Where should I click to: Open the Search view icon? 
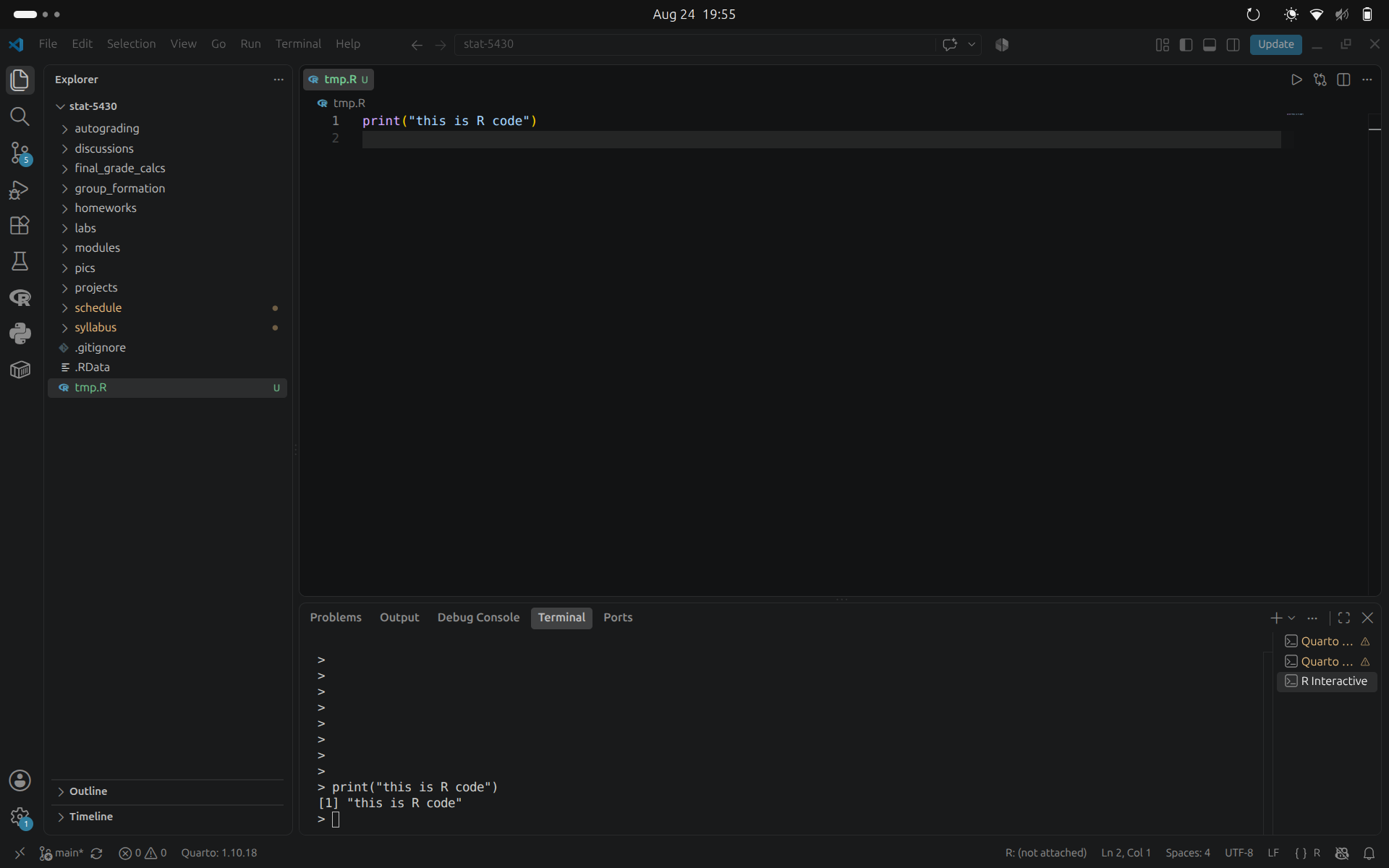pos(20,116)
